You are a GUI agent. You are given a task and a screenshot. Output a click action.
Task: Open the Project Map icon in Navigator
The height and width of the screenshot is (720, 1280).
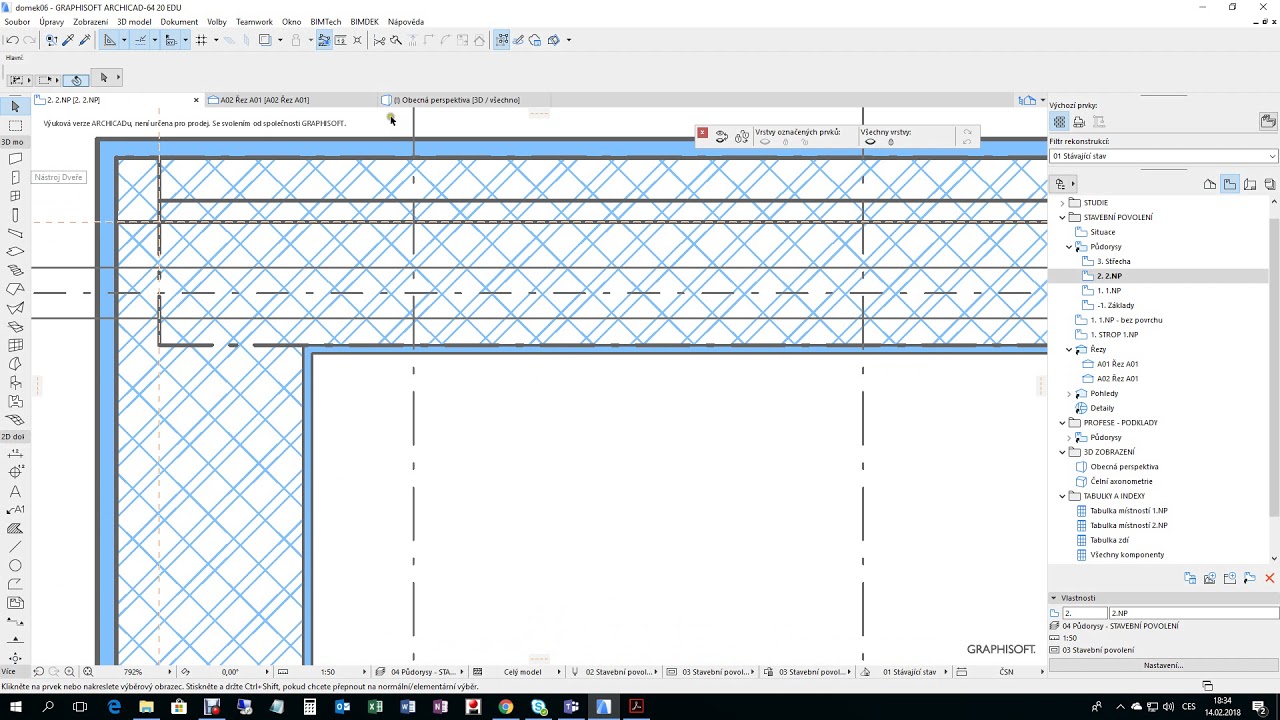(1210, 184)
